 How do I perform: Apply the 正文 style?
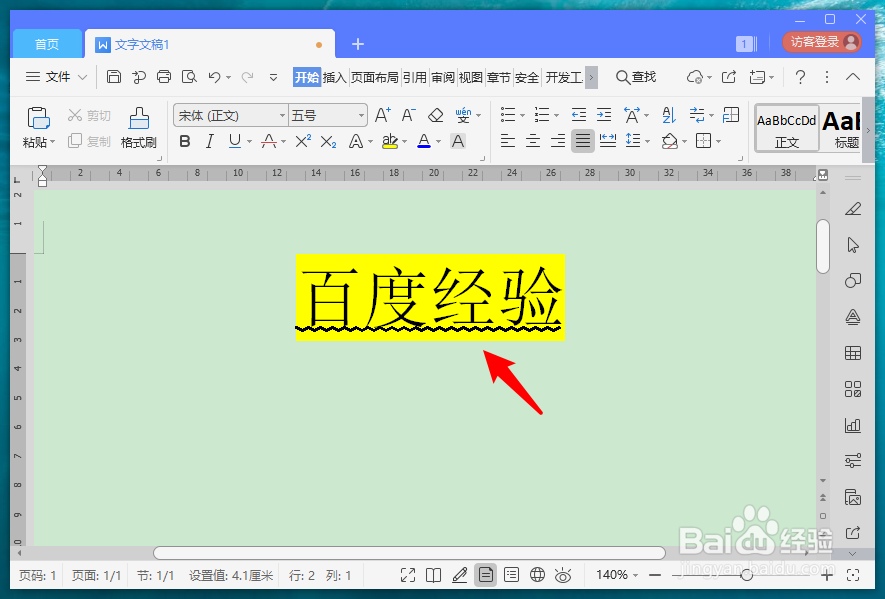coord(787,128)
